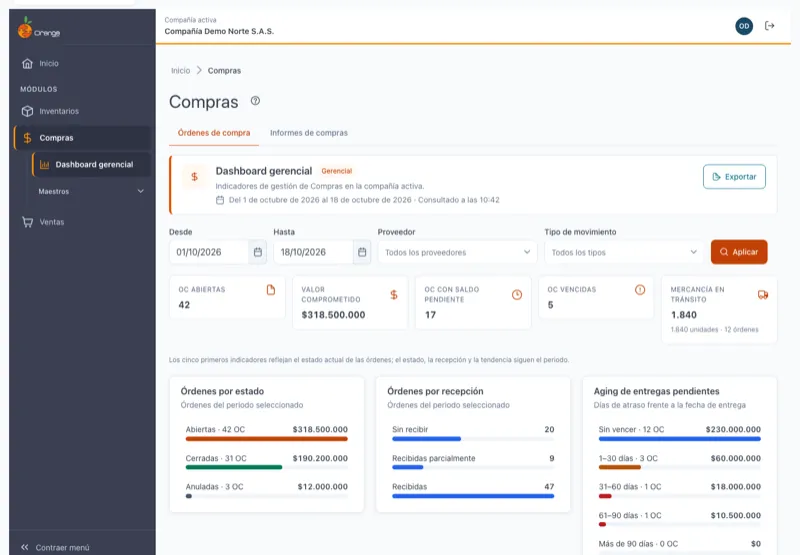Click Inicio breadcrumb link
800x555 pixels.
tap(181, 70)
